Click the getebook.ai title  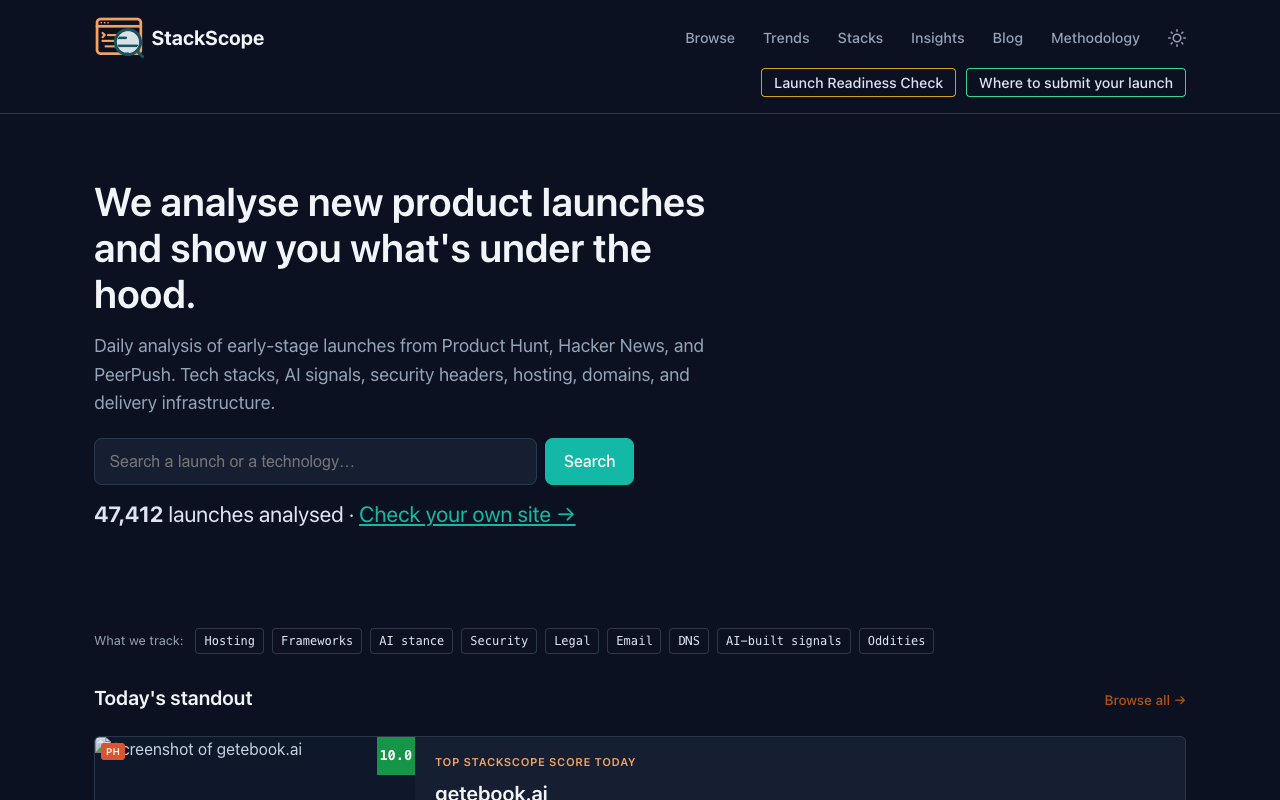(491, 791)
